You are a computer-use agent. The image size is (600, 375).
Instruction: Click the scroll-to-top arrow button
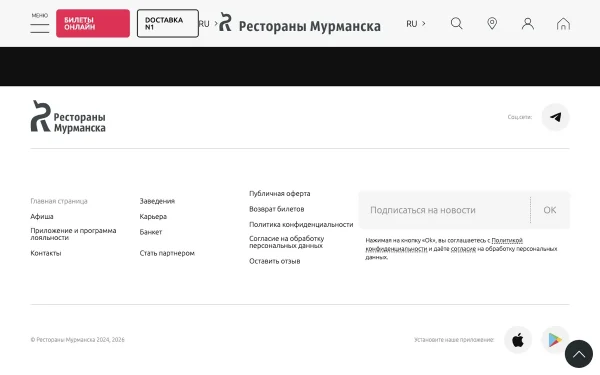[579, 354]
